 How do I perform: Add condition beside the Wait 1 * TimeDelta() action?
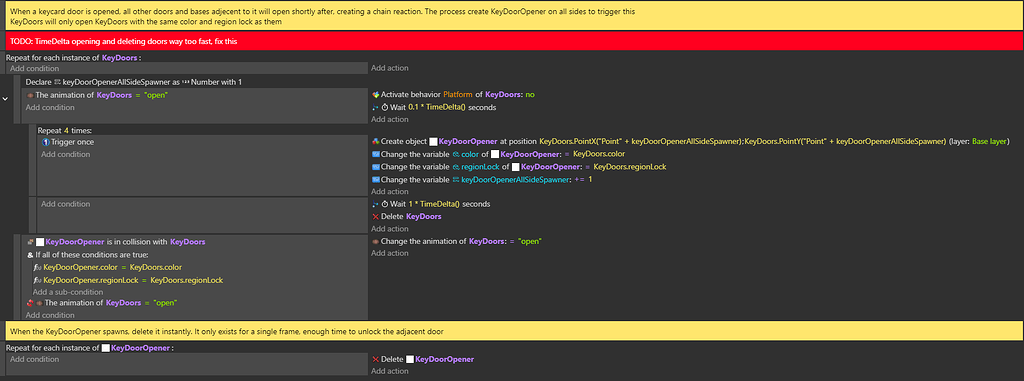pyautogui.click(x=65, y=204)
